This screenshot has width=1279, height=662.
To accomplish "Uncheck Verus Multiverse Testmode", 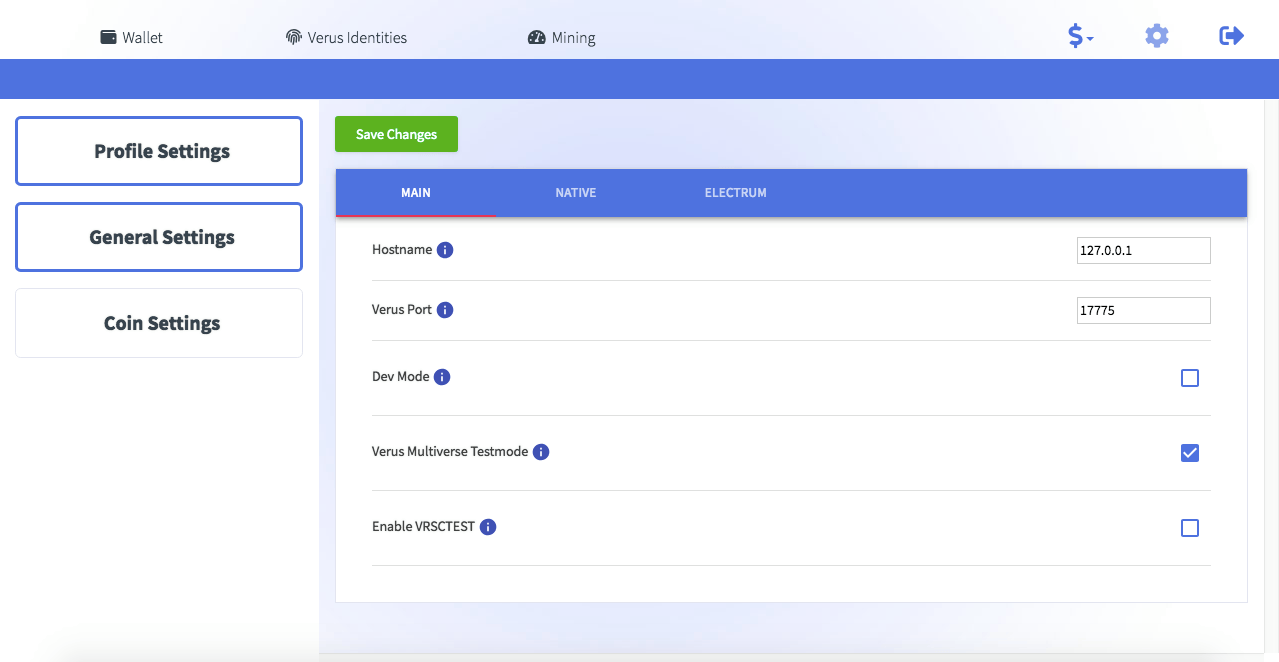I will 1190,453.
